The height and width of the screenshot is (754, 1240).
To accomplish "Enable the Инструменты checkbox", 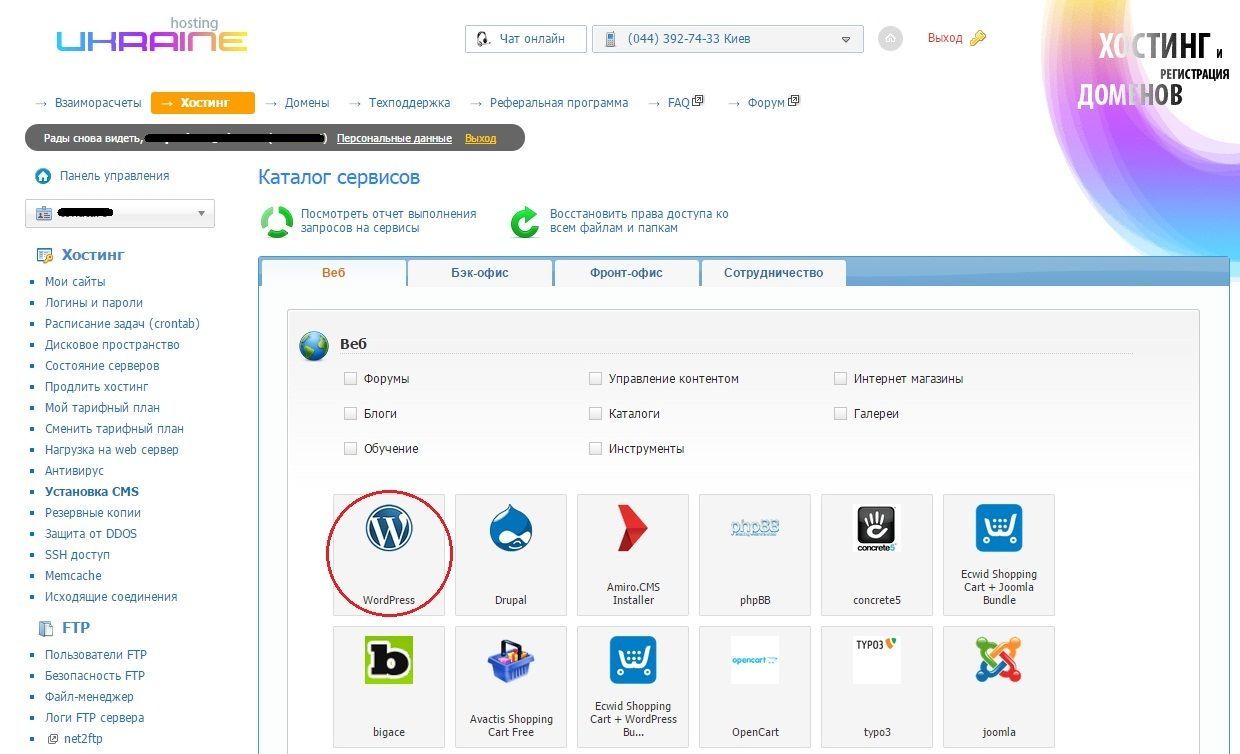I will coord(595,448).
